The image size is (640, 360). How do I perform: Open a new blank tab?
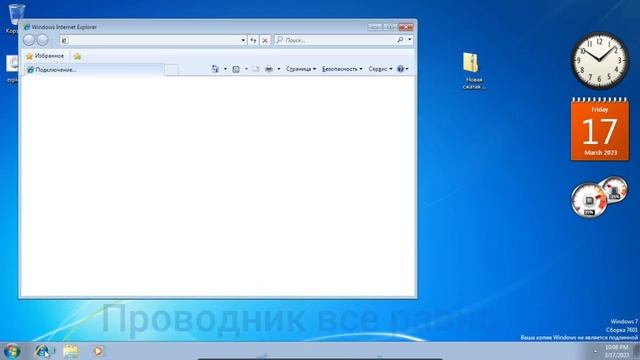[171, 70]
